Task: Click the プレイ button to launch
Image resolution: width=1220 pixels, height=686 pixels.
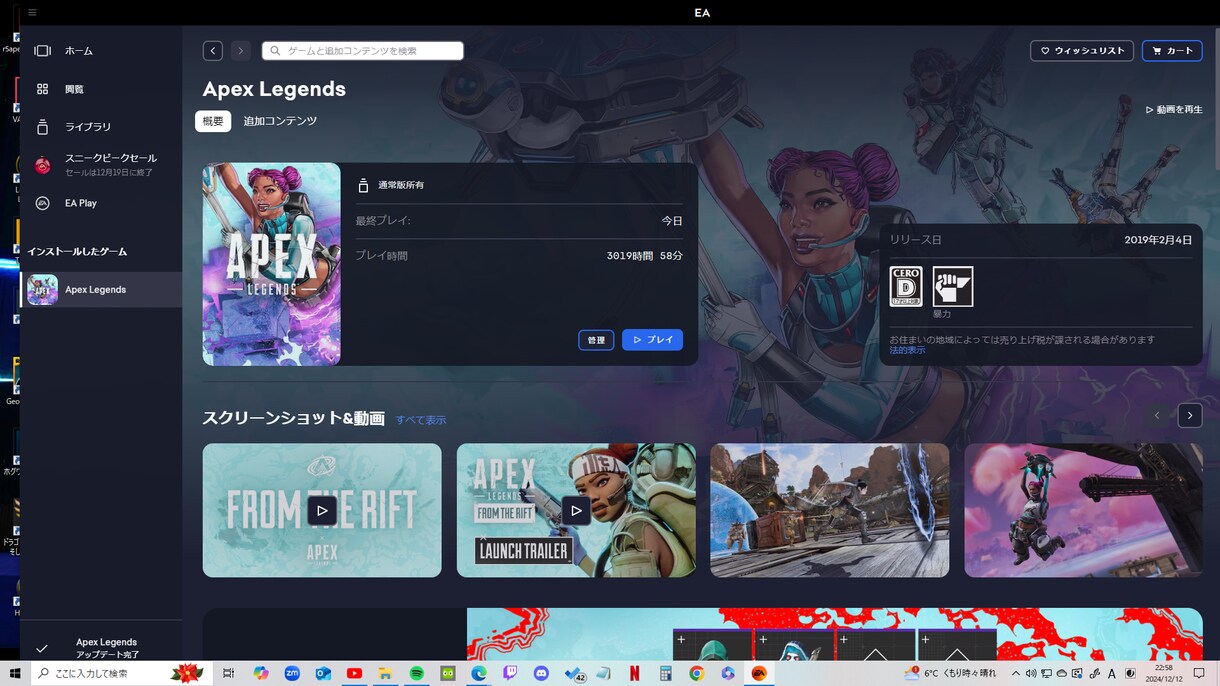Action: [x=652, y=340]
